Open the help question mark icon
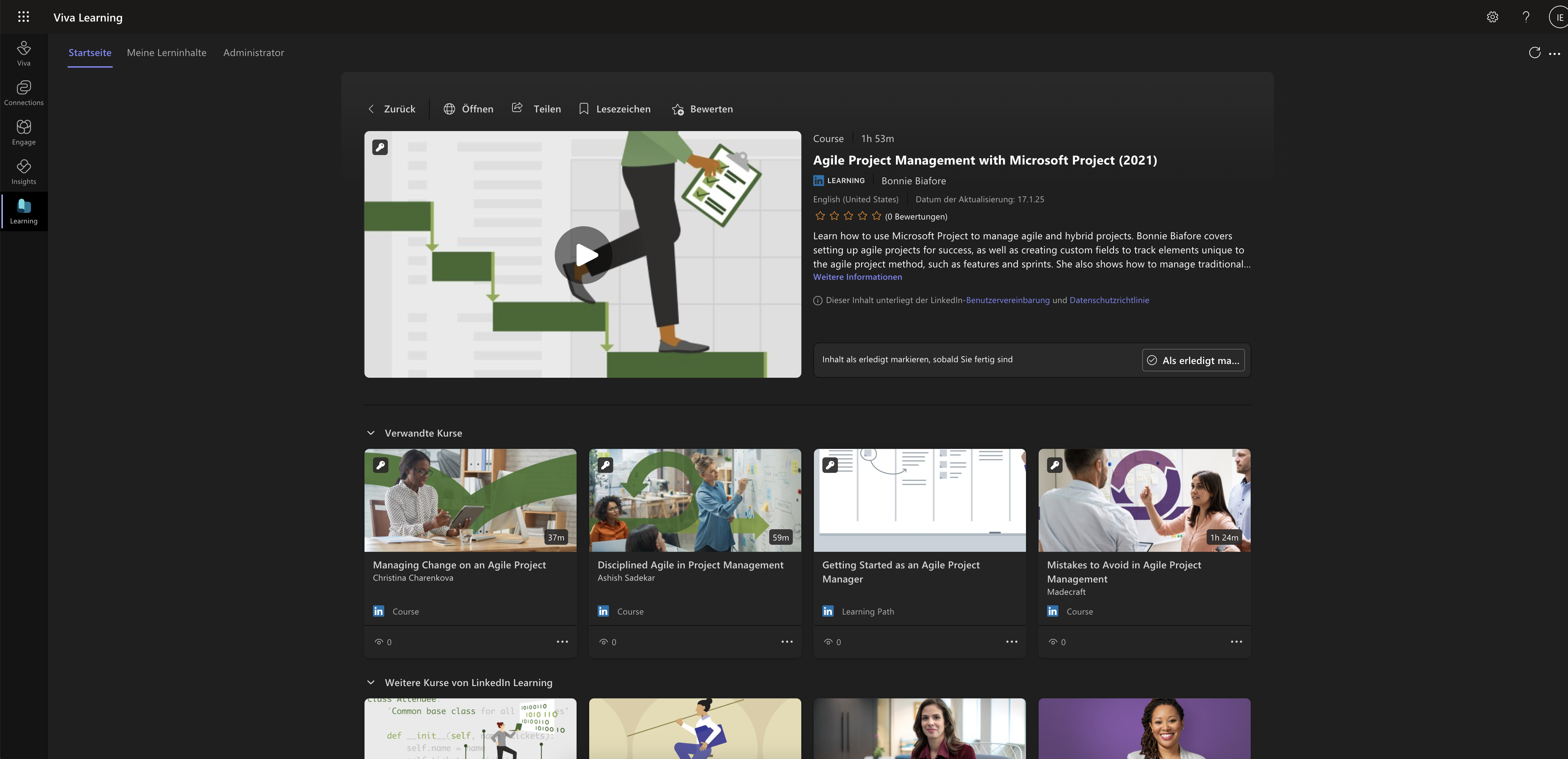The width and height of the screenshot is (1568, 759). coord(1526,17)
